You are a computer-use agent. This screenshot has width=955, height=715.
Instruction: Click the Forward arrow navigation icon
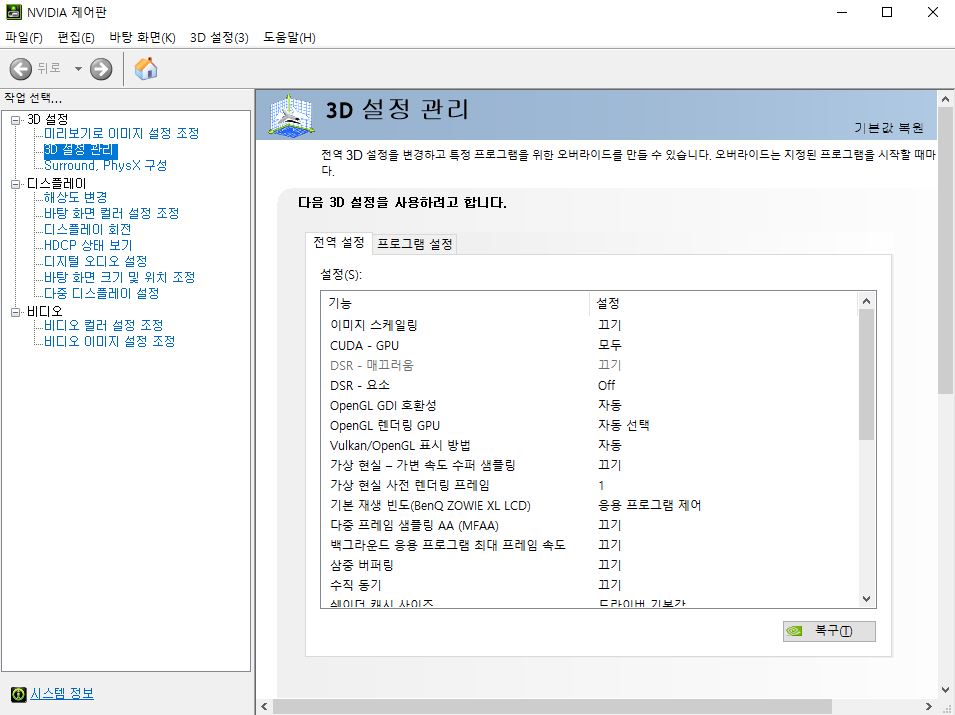[x=101, y=69]
